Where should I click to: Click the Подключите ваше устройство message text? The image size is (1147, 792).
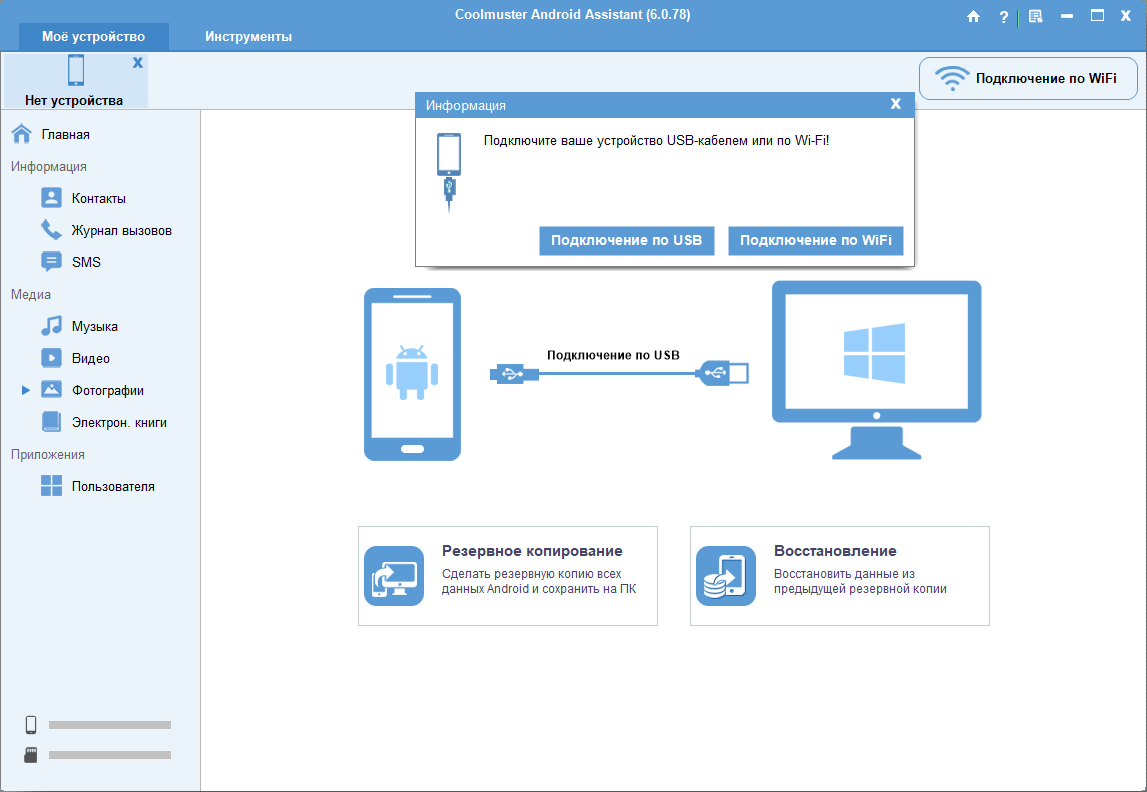pyautogui.click(x=656, y=140)
